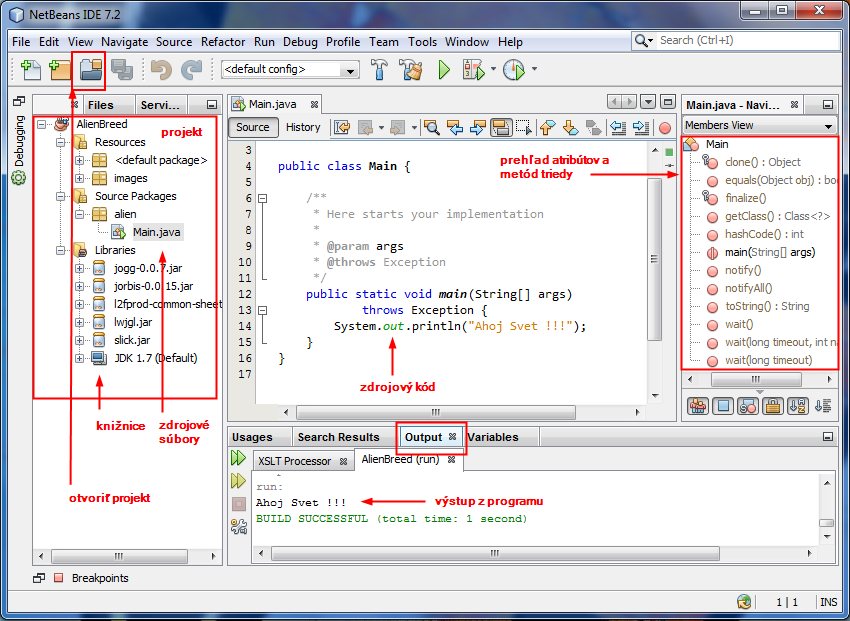Viewport: 850px width, 621px height.
Task: Click the Previous Bookmark icon
Action: click(548, 128)
